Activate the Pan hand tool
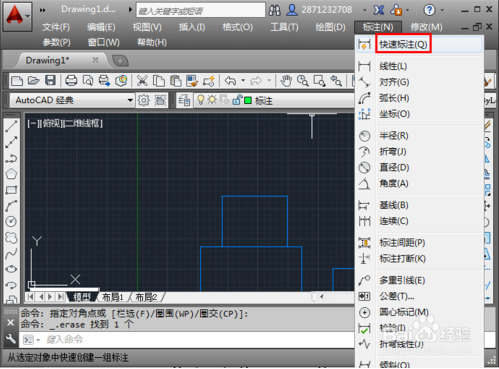The width and height of the screenshot is (499, 369). coord(286,80)
